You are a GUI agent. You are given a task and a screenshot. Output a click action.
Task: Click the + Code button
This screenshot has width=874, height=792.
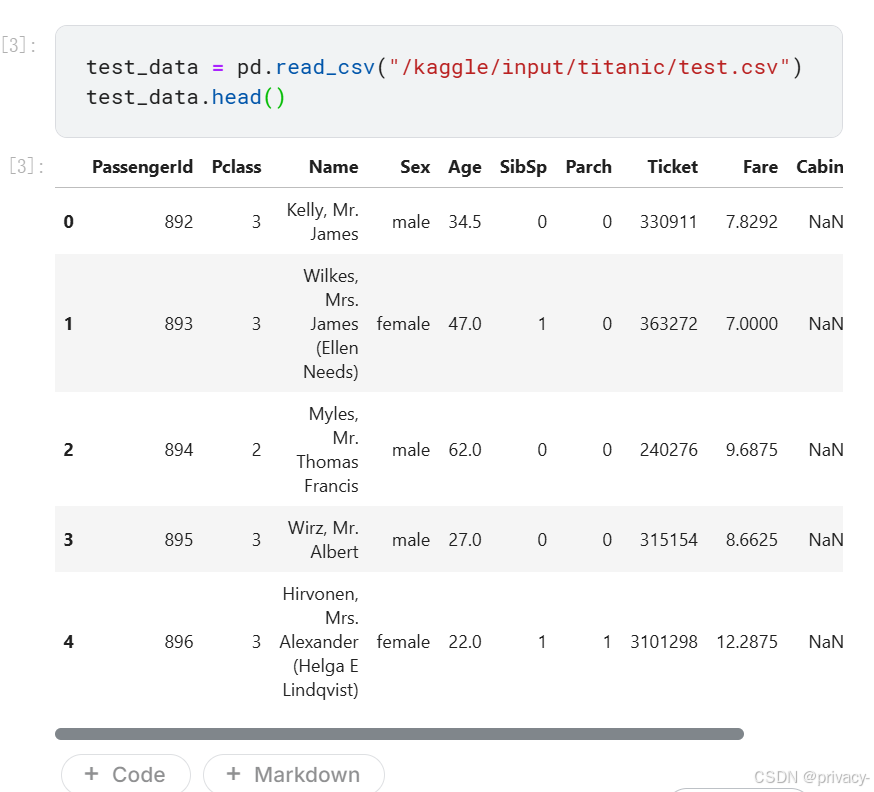(x=125, y=774)
